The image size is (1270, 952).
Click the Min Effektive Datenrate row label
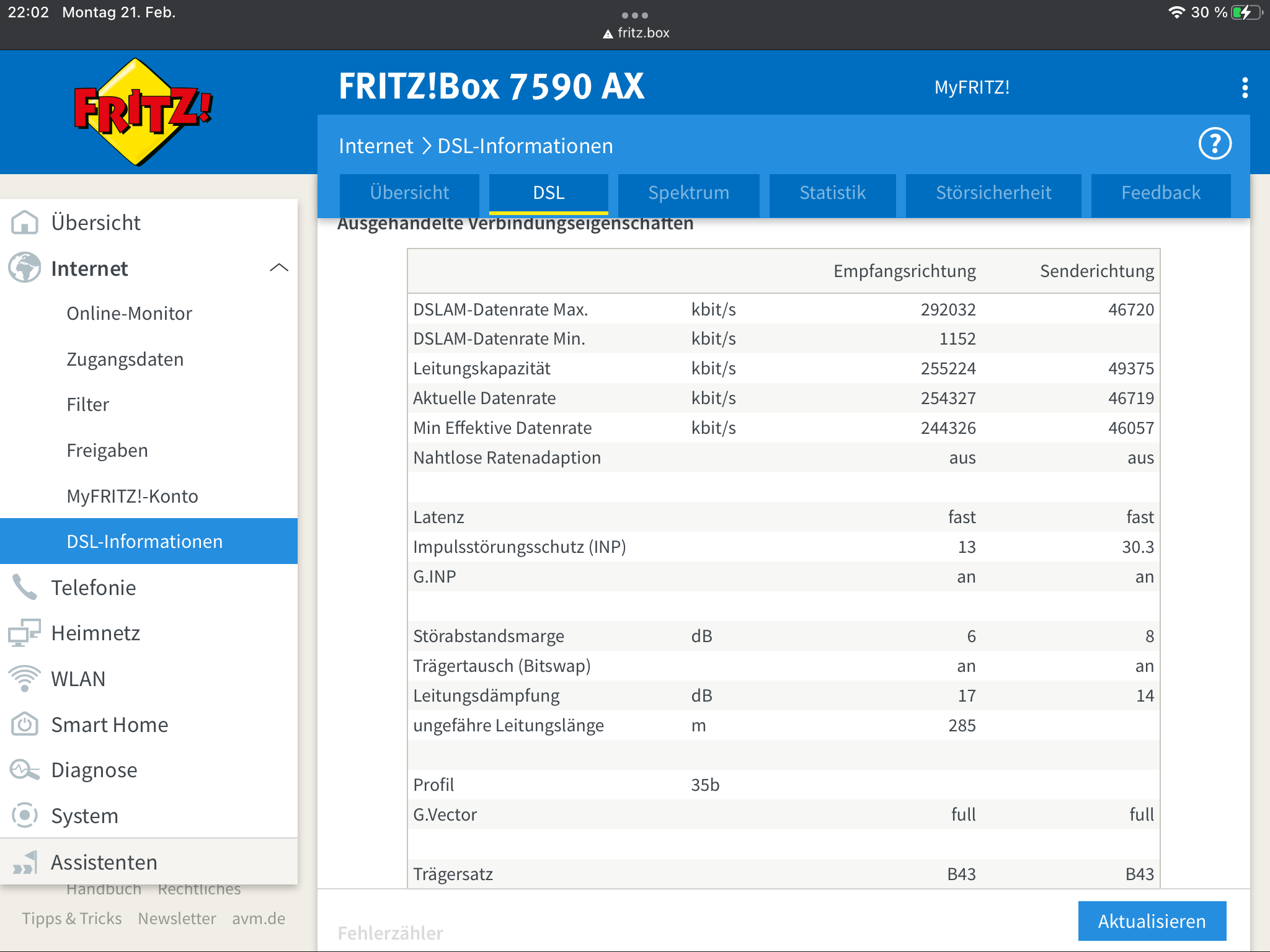click(502, 428)
